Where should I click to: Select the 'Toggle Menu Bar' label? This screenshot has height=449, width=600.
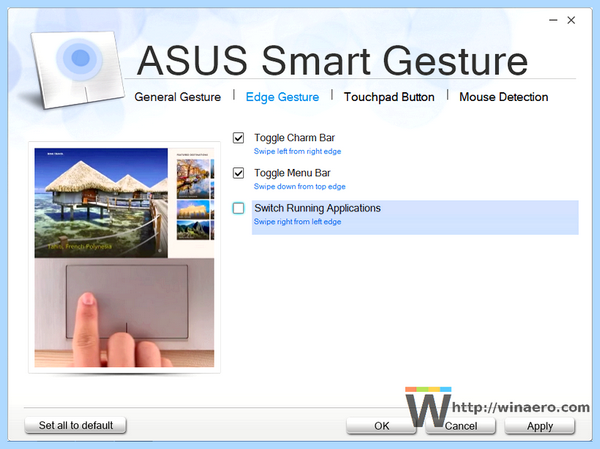292,173
